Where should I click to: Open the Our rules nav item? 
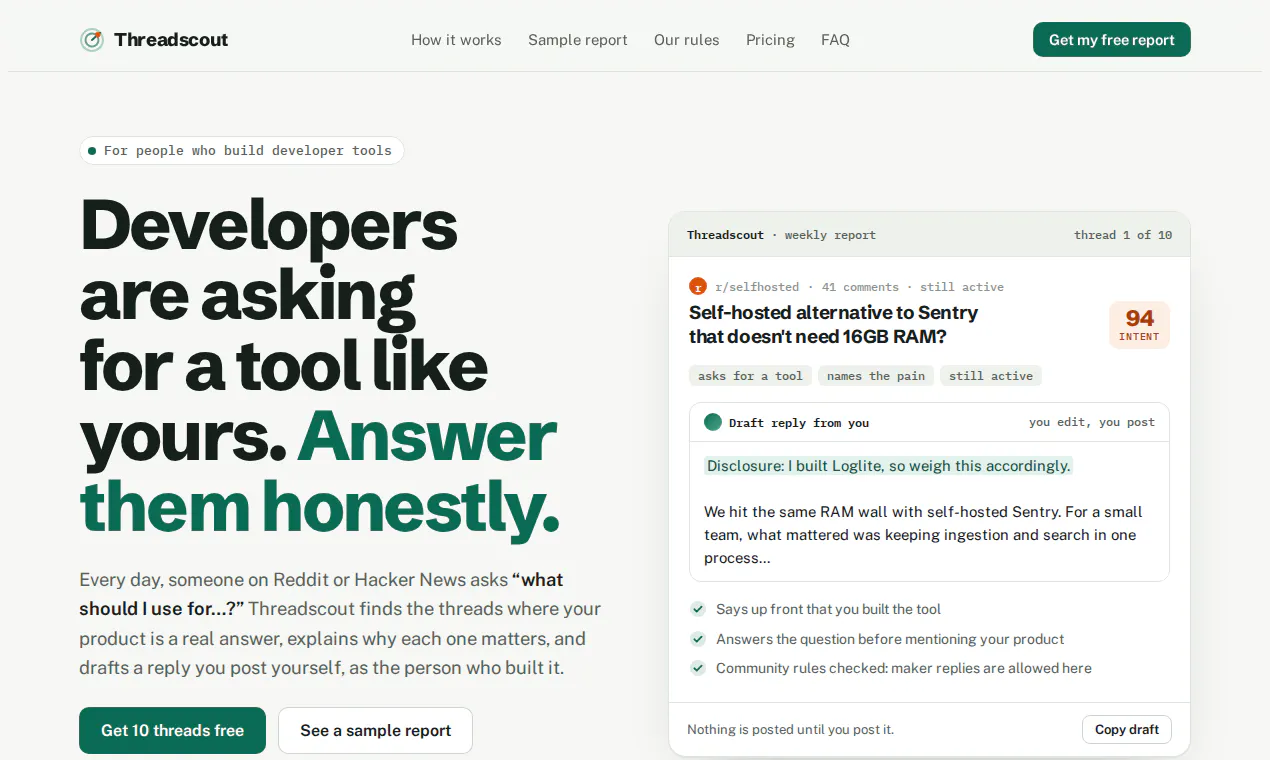point(687,40)
